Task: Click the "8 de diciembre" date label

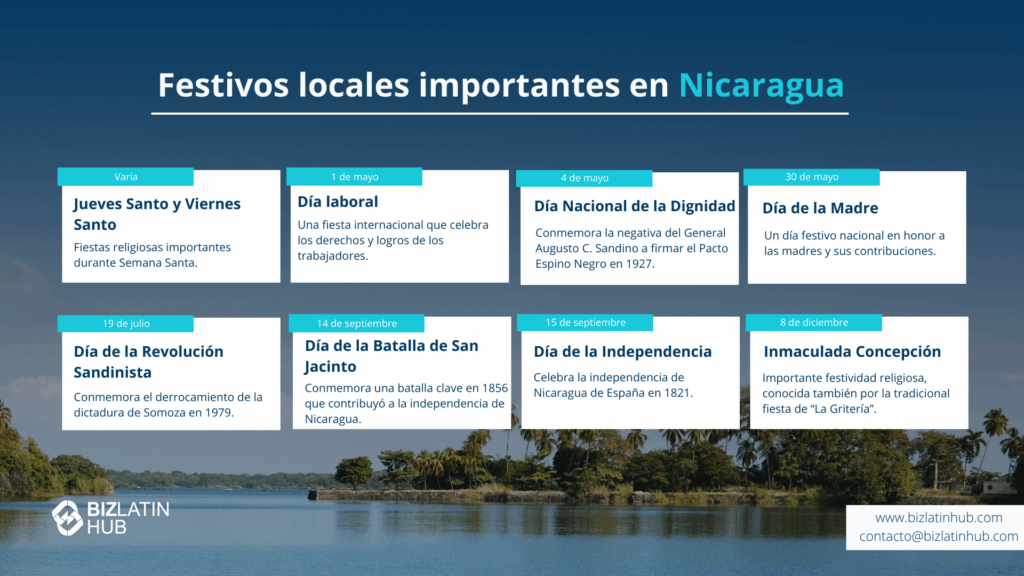Action: pyautogui.click(x=814, y=322)
